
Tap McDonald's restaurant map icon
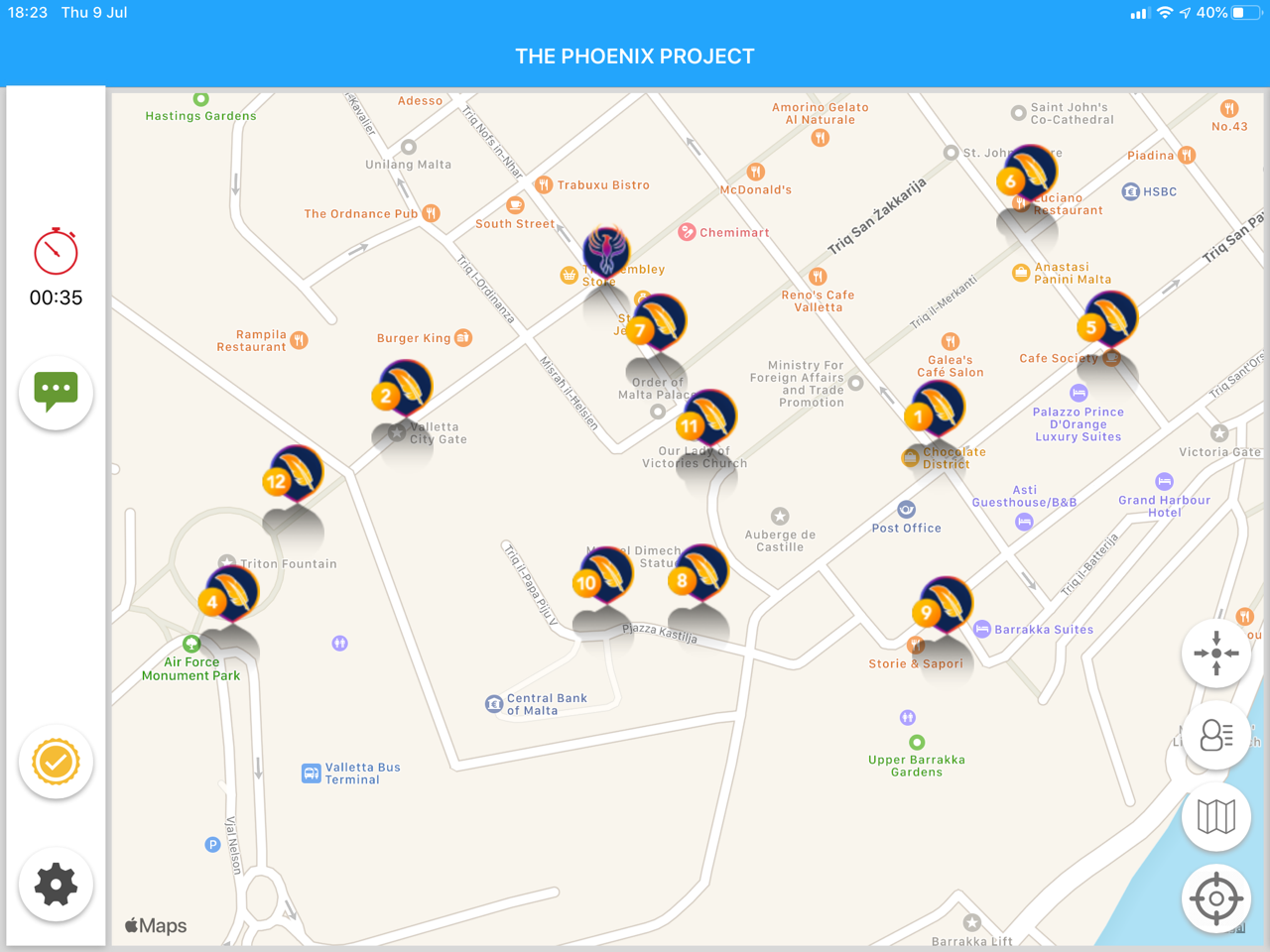point(756,172)
